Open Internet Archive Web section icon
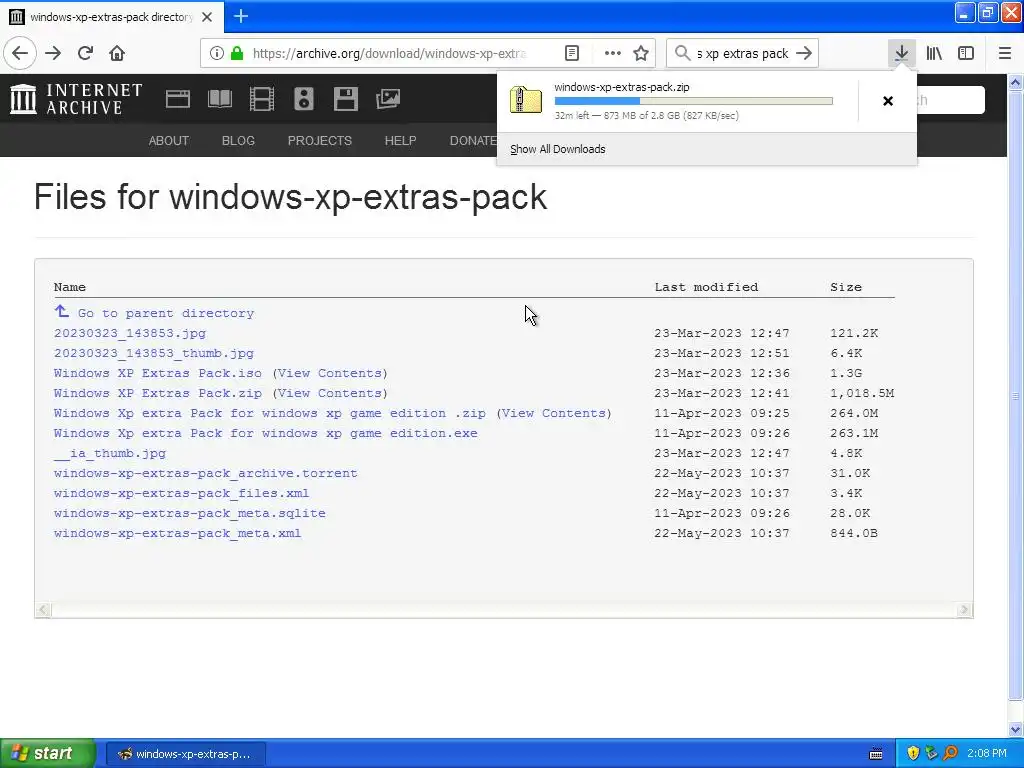The width and height of the screenshot is (1024, 768). (x=178, y=99)
